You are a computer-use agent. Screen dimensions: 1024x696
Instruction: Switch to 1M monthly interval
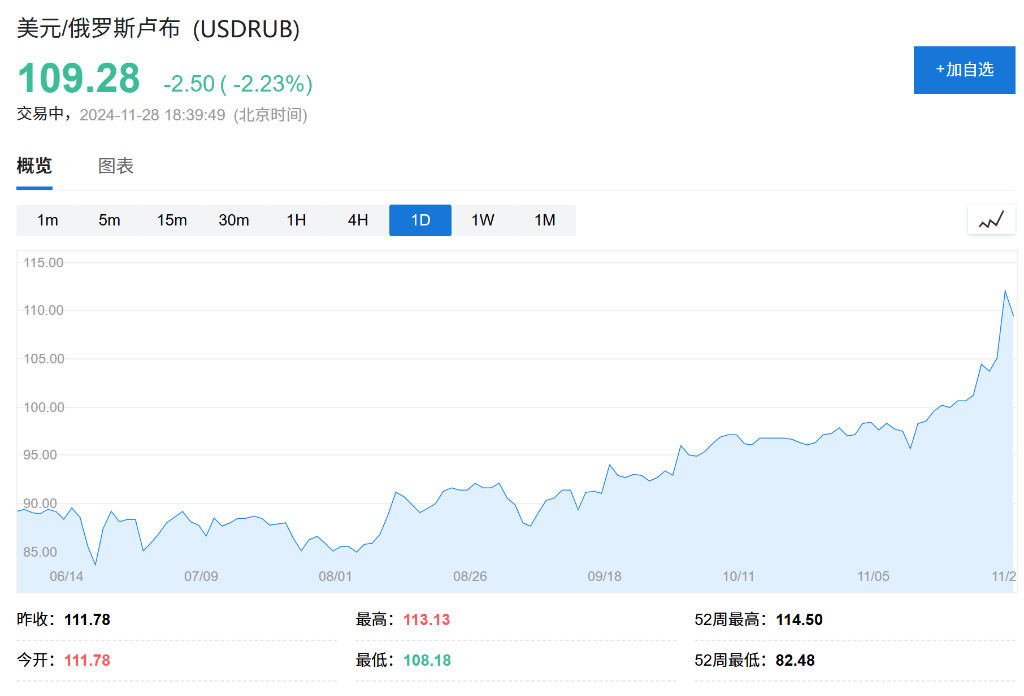coord(545,220)
